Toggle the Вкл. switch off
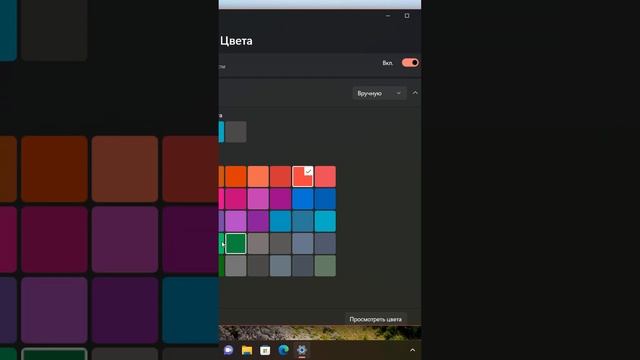Viewport: 640px width, 360px height. point(410,62)
